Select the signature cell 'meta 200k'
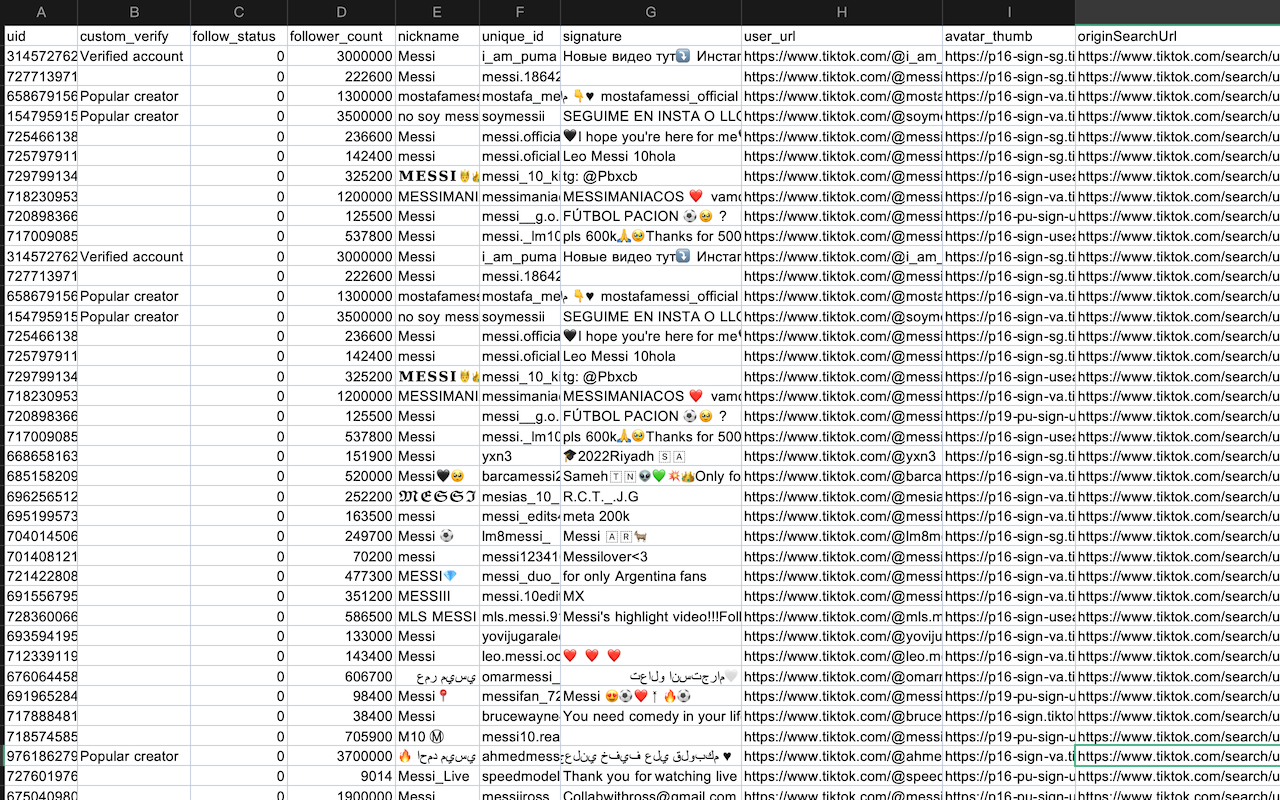1280x800 pixels. pyautogui.click(x=651, y=516)
